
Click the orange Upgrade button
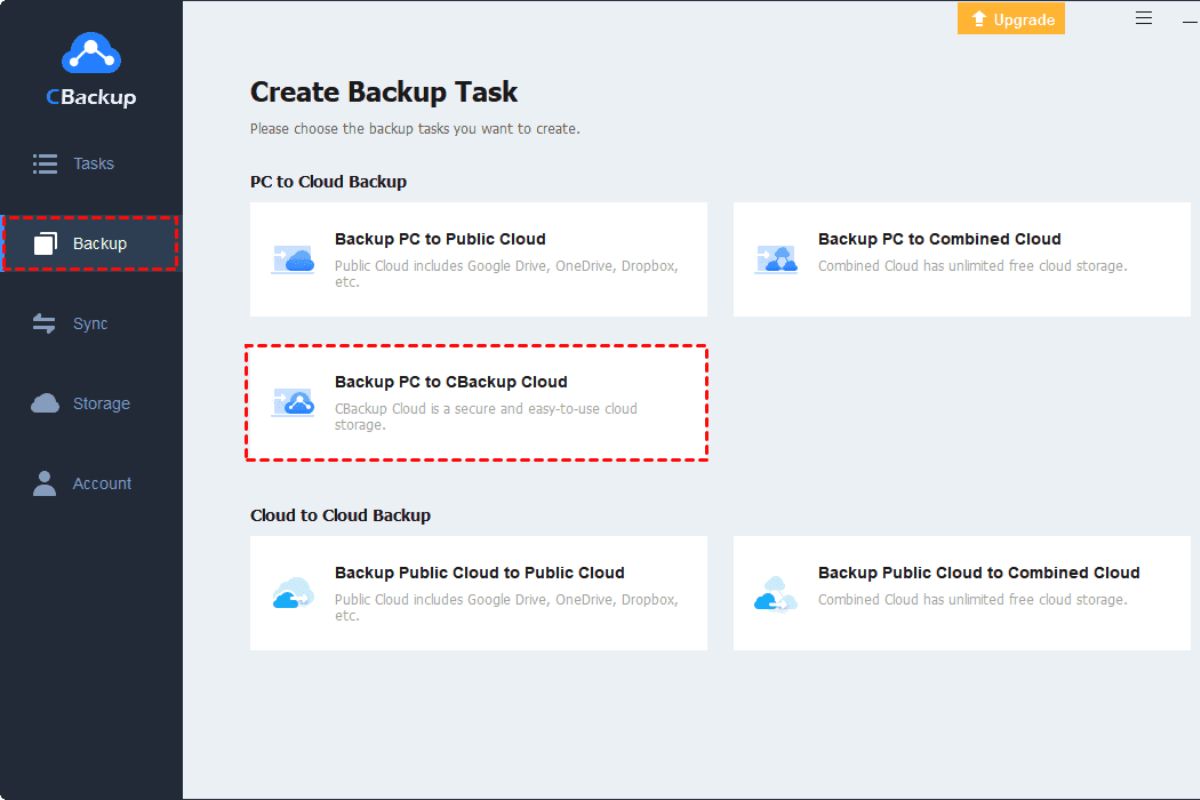(x=1011, y=19)
